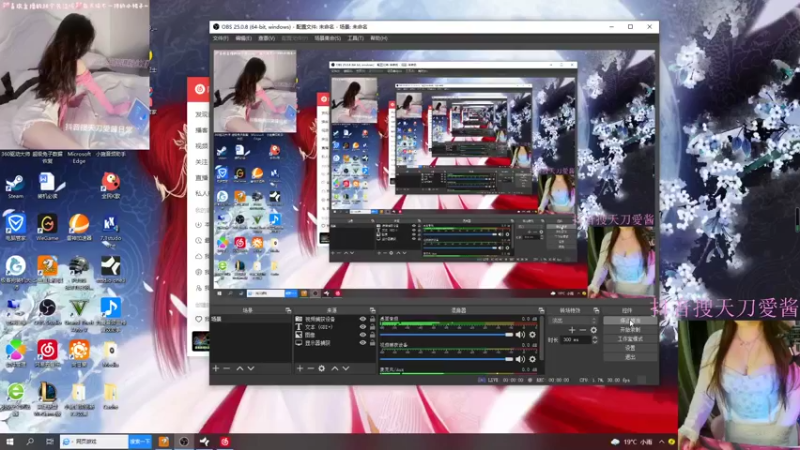Image resolution: width=800 pixels, height=450 pixels.
Task: Adjust the 视频捕获设备 mixer volume slider
Action: coord(447,359)
